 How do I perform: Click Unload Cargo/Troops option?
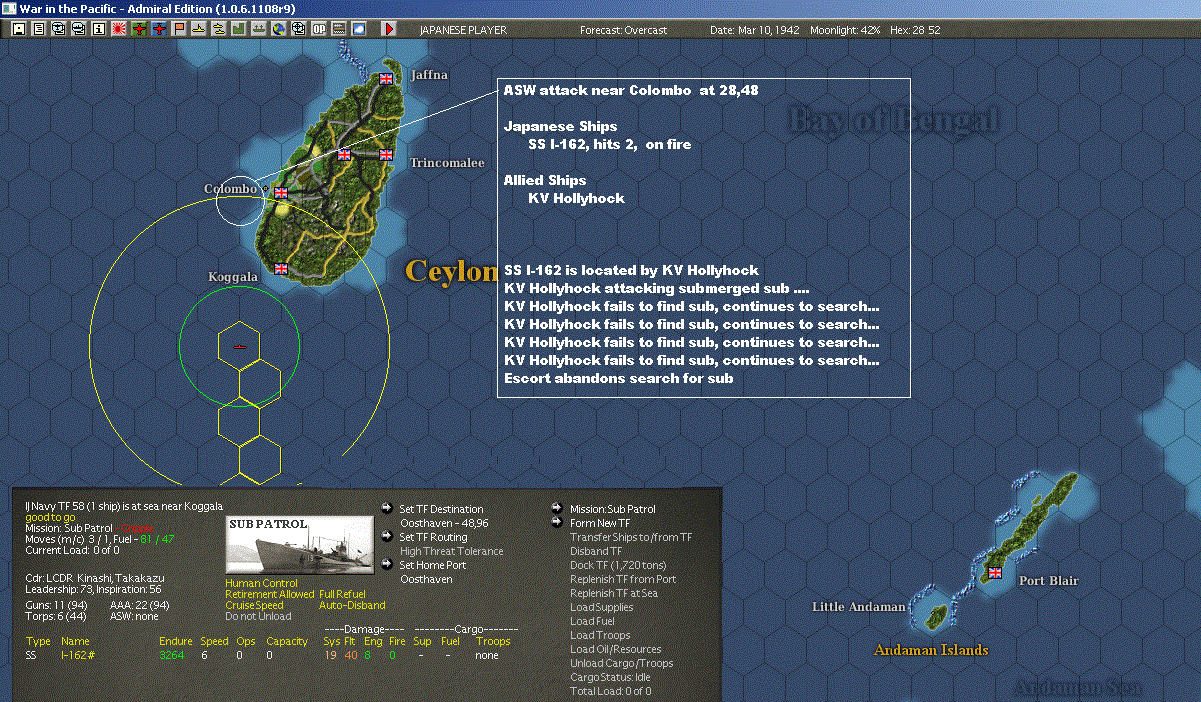click(x=621, y=663)
